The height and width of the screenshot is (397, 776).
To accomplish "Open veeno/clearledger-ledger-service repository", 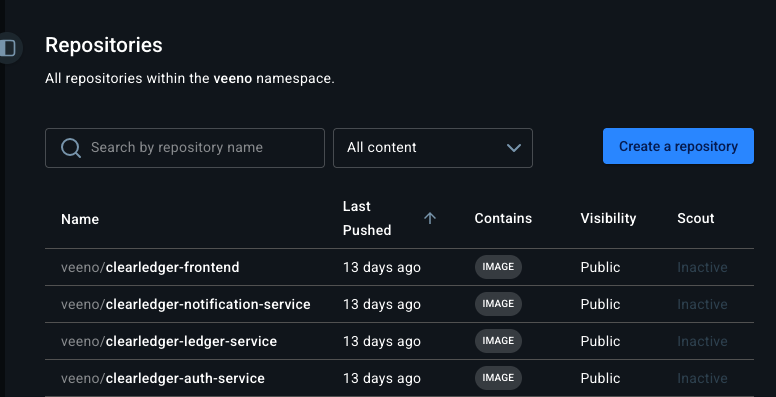I will [169, 341].
